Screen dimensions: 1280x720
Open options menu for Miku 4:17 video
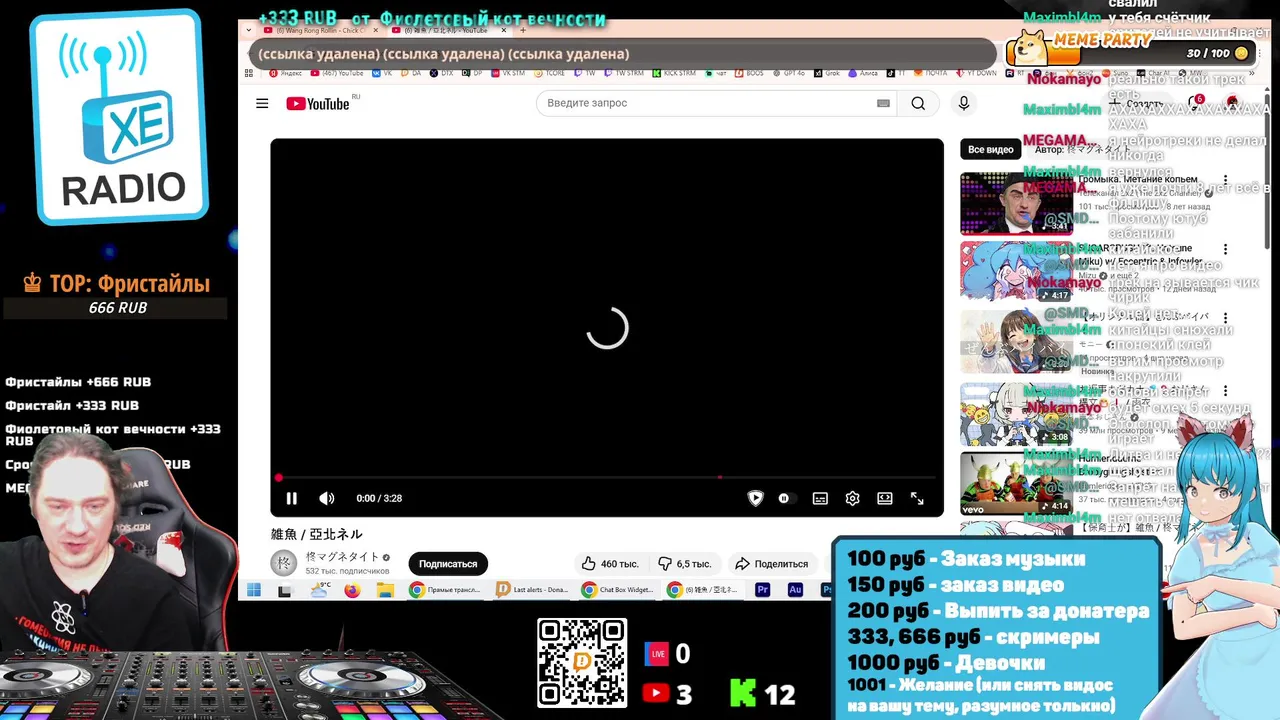1225,250
